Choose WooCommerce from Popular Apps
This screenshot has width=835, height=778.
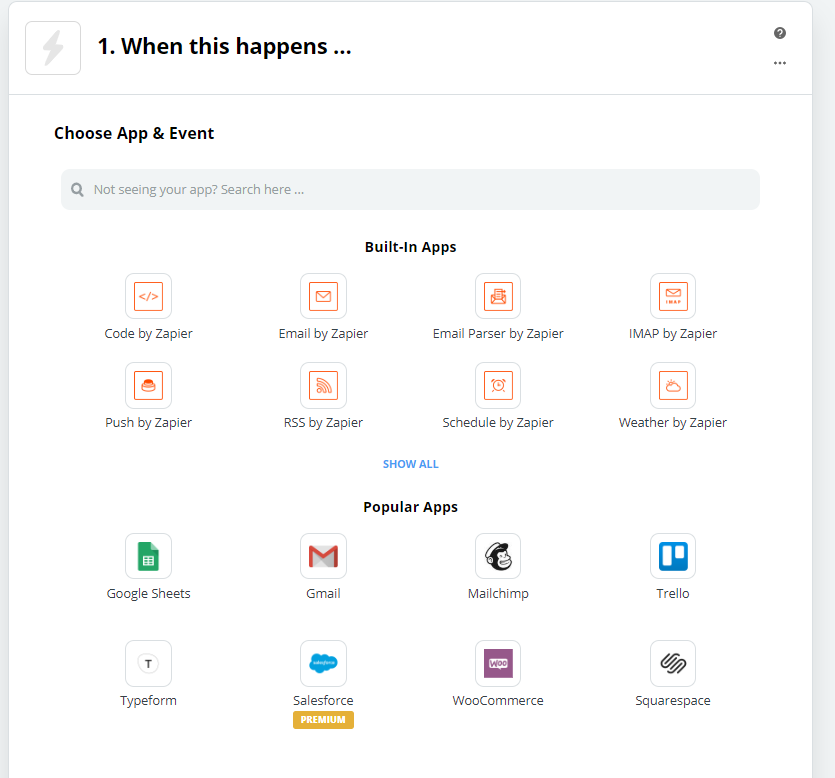point(498,663)
